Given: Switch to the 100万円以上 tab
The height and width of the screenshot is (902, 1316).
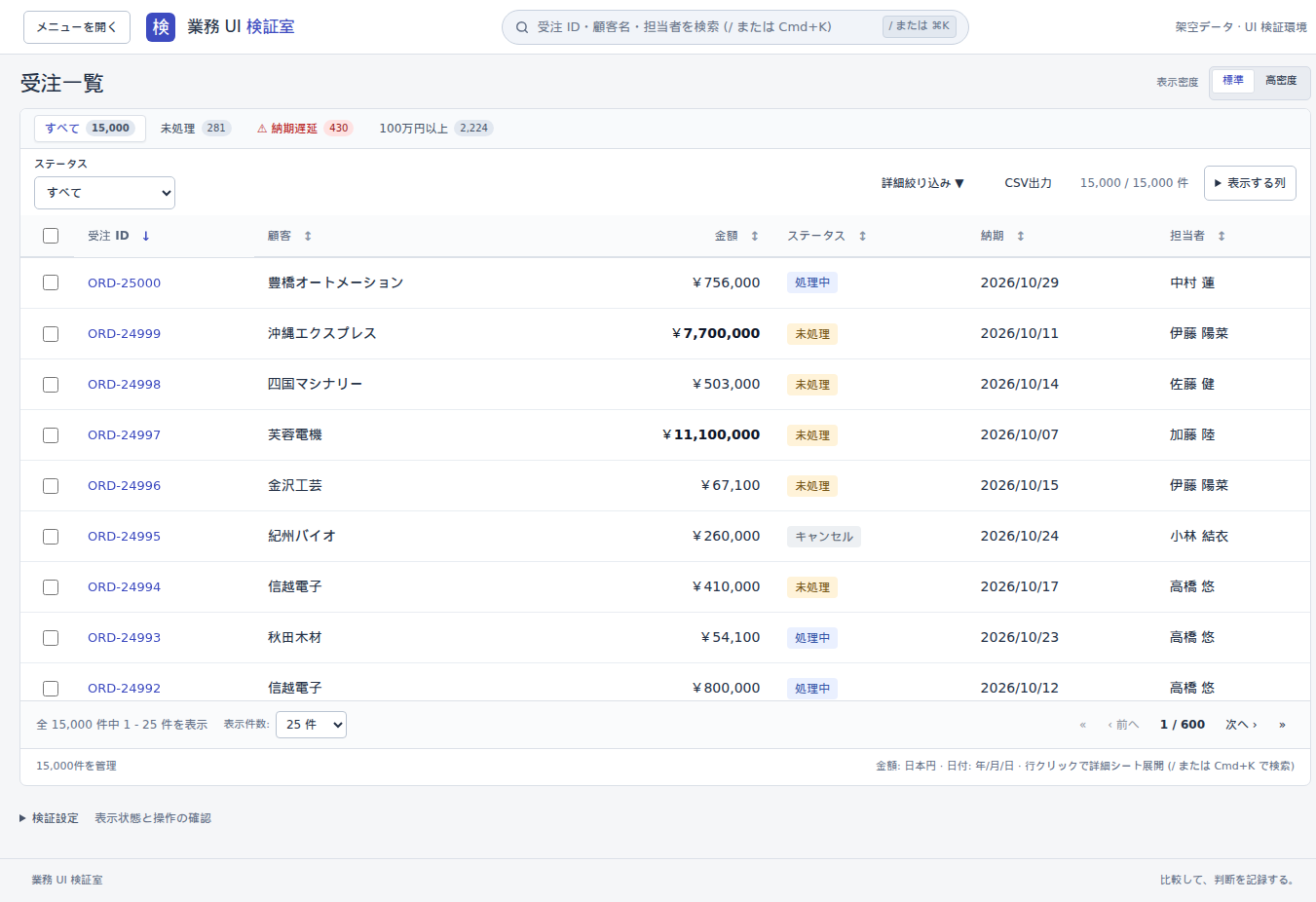Looking at the screenshot, I should (x=435, y=129).
